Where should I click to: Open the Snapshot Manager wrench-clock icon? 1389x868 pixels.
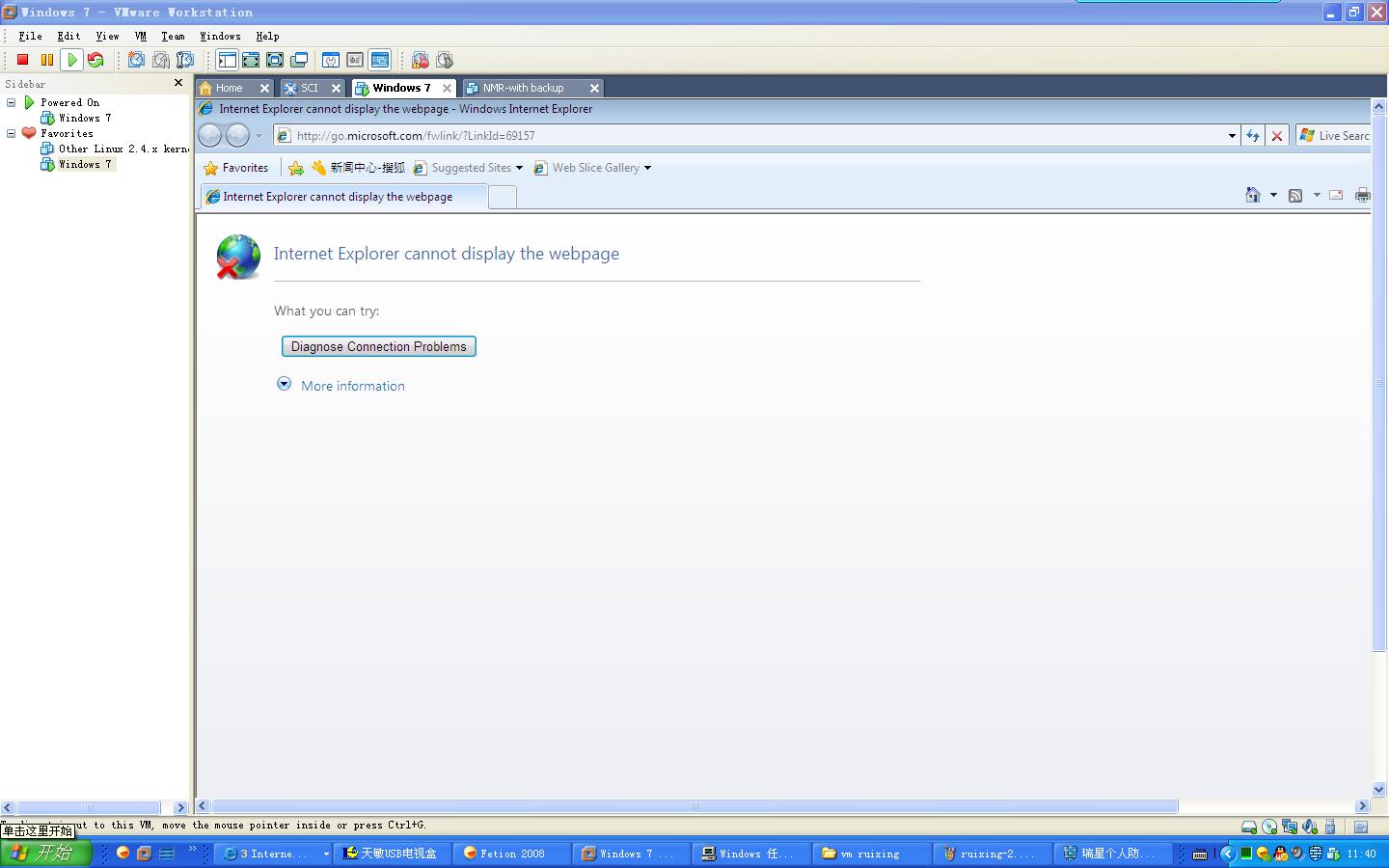pyautogui.click(x=185, y=60)
